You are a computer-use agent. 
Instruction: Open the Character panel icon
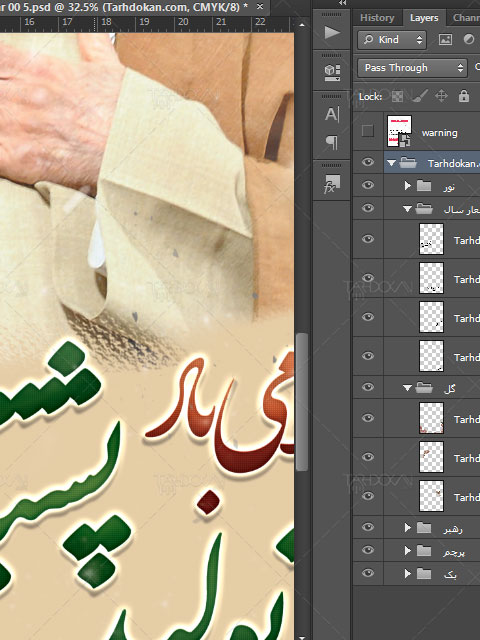click(x=332, y=114)
